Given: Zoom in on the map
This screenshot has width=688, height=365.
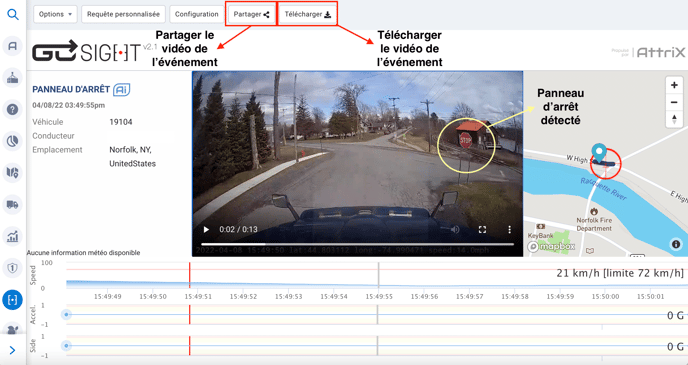Looking at the screenshot, I should tap(674, 86).
